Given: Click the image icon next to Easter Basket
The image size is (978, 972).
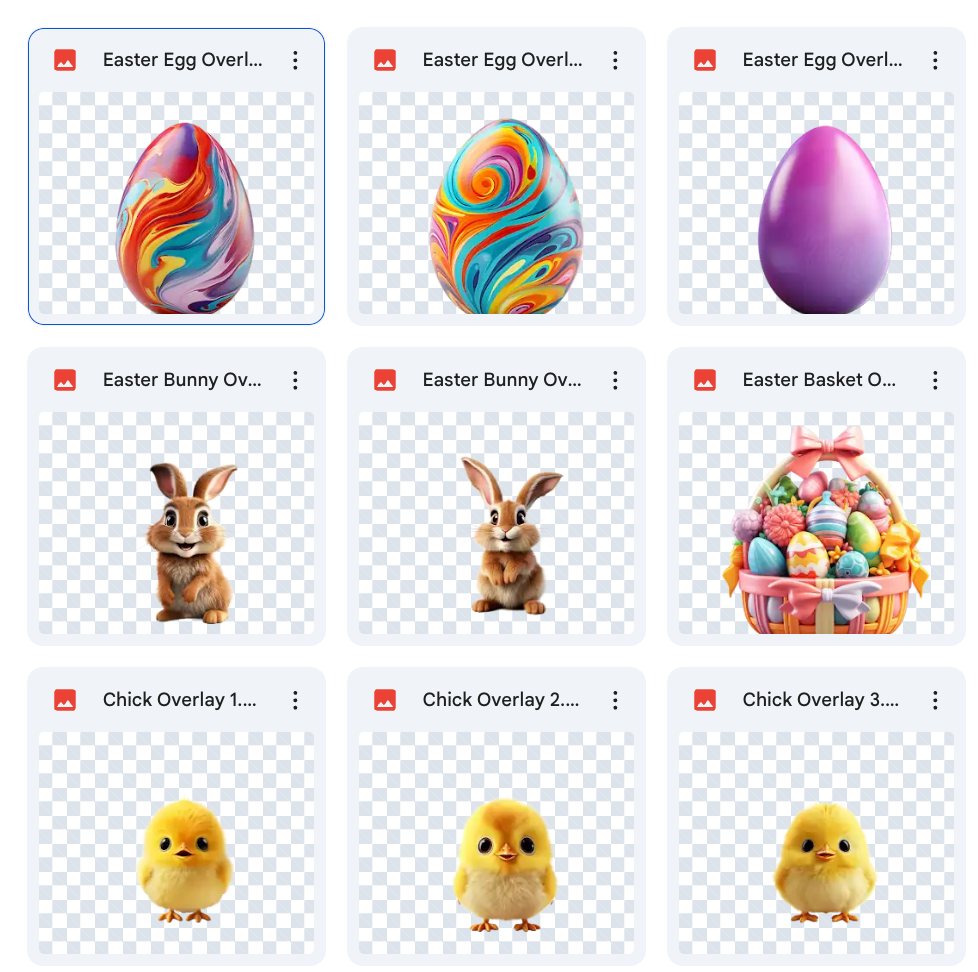Looking at the screenshot, I should (705, 380).
